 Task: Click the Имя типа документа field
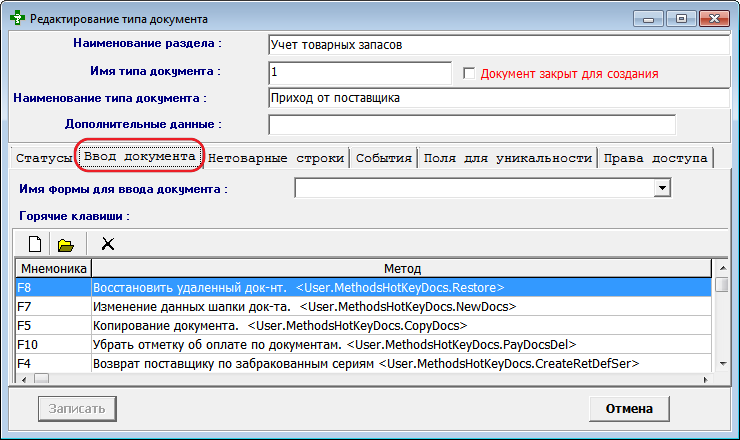click(360, 72)
